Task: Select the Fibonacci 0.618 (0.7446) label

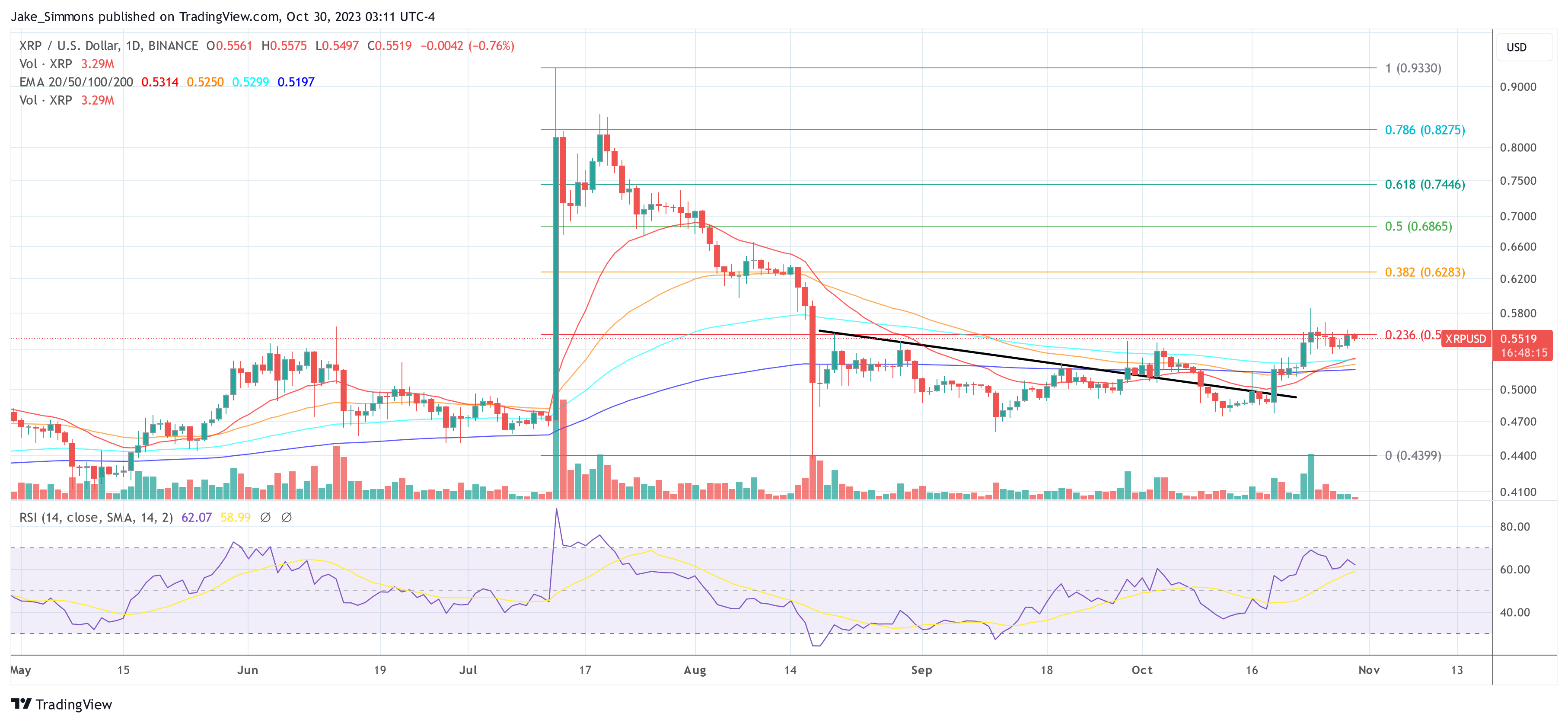Action: click(1425, 184)
